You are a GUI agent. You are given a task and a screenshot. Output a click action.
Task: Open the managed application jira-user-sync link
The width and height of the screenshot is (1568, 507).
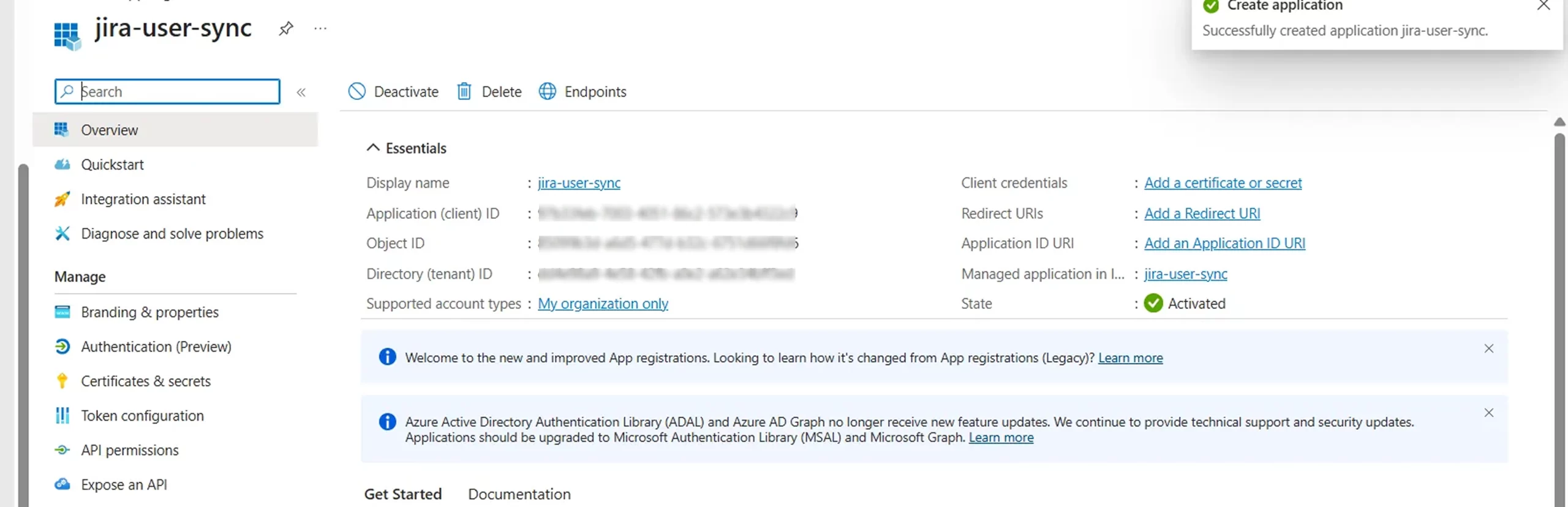[1185, 273]
